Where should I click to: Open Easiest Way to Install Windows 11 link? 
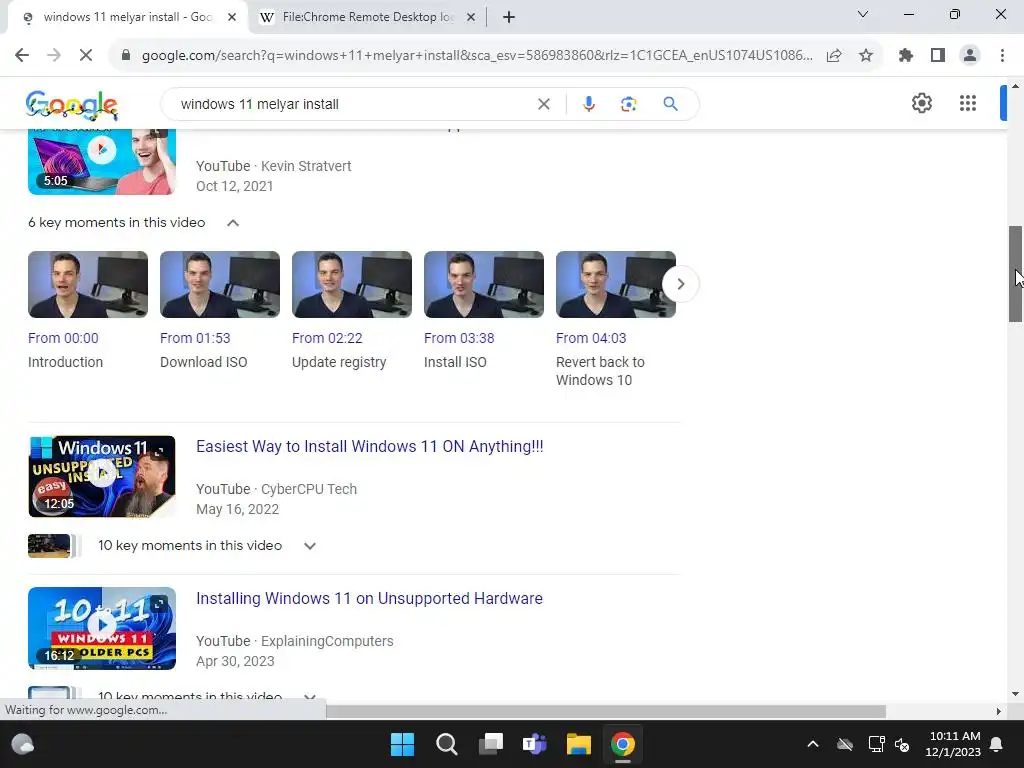pyautogui.click(x=370, y=447)
